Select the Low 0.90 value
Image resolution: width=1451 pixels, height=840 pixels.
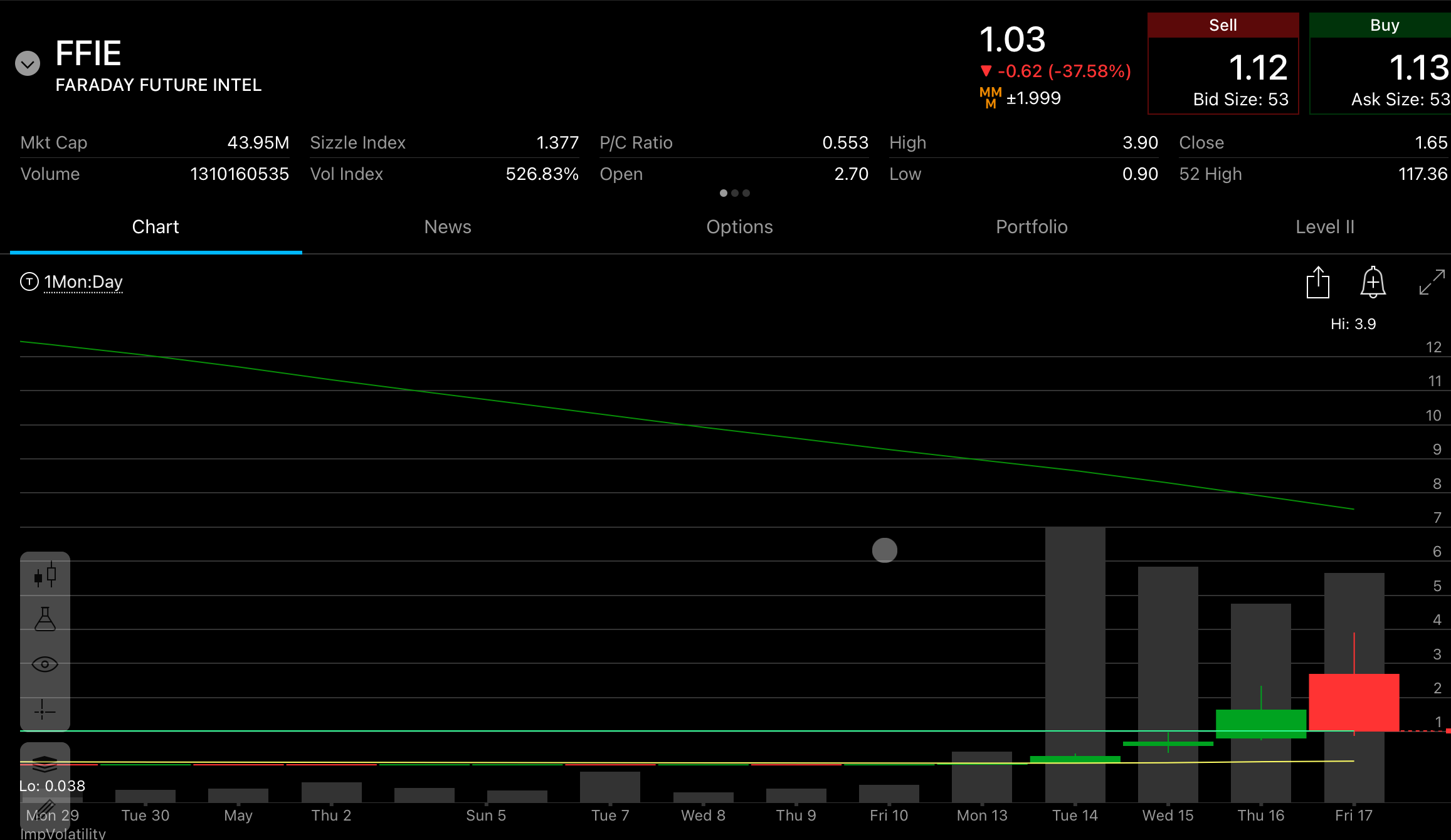1140,174
